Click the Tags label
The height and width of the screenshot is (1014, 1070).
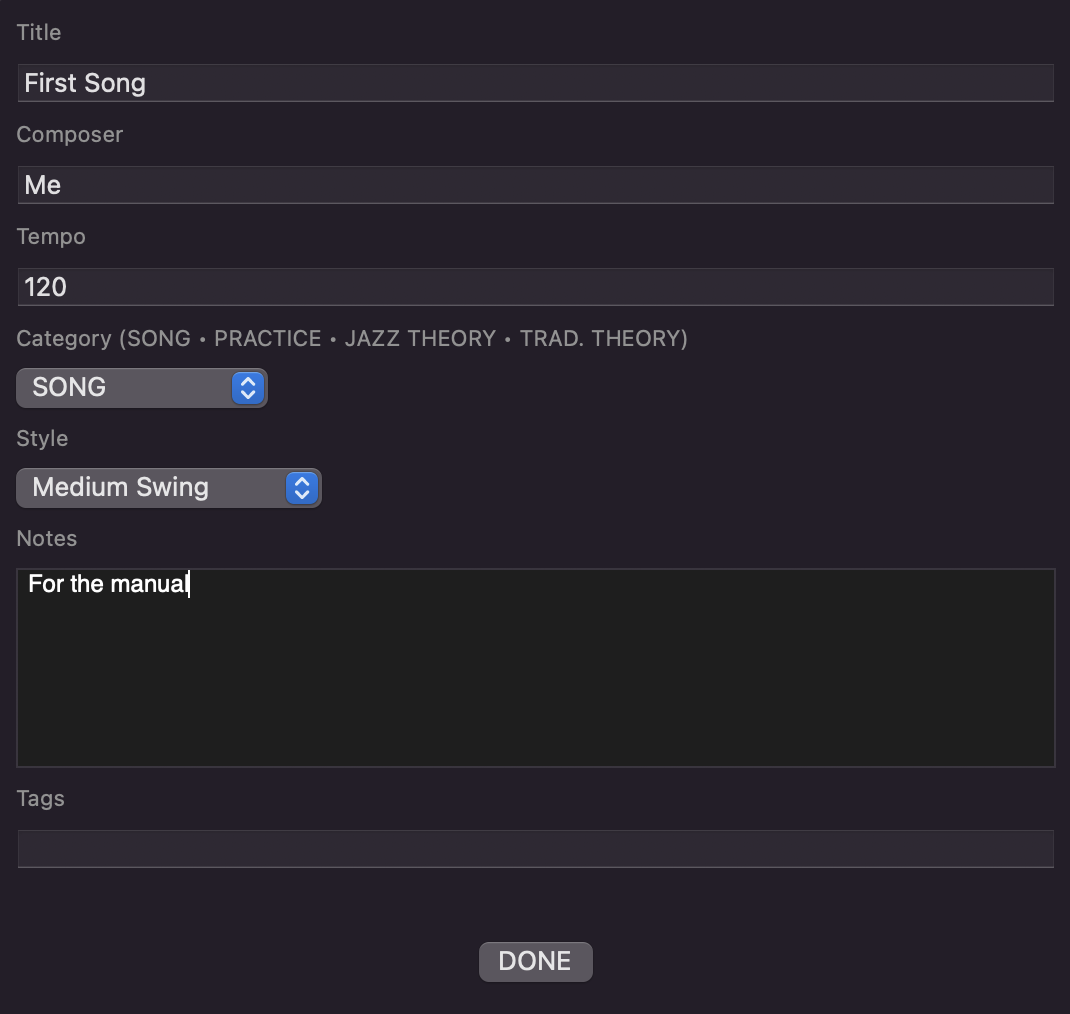(x=41, y=798)
